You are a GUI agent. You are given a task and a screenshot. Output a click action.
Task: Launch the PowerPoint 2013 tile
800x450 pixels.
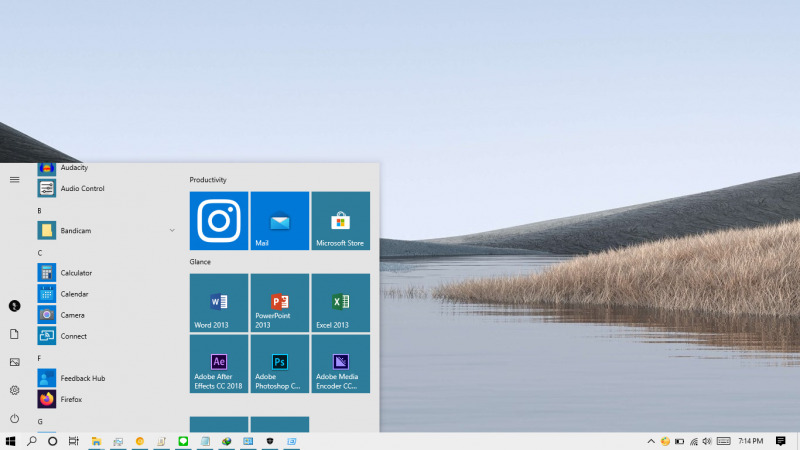[280, 303]
